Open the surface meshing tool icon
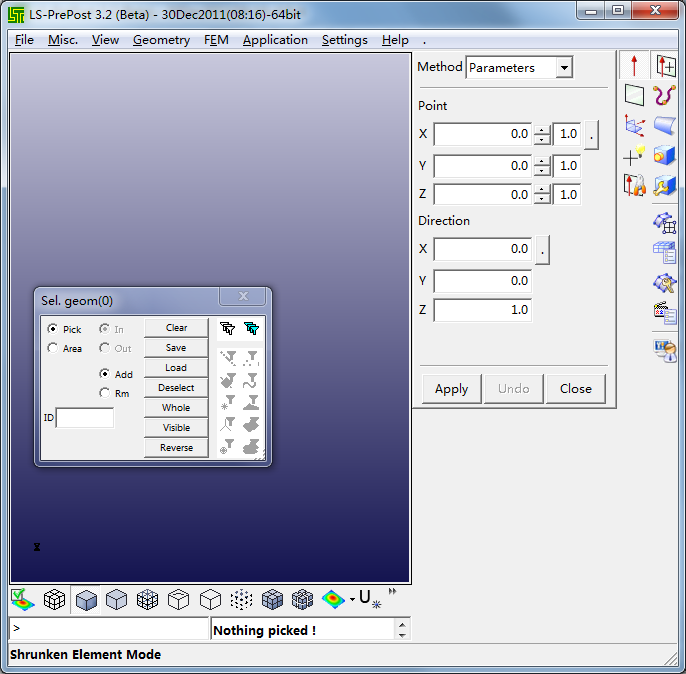 point(665,223)
